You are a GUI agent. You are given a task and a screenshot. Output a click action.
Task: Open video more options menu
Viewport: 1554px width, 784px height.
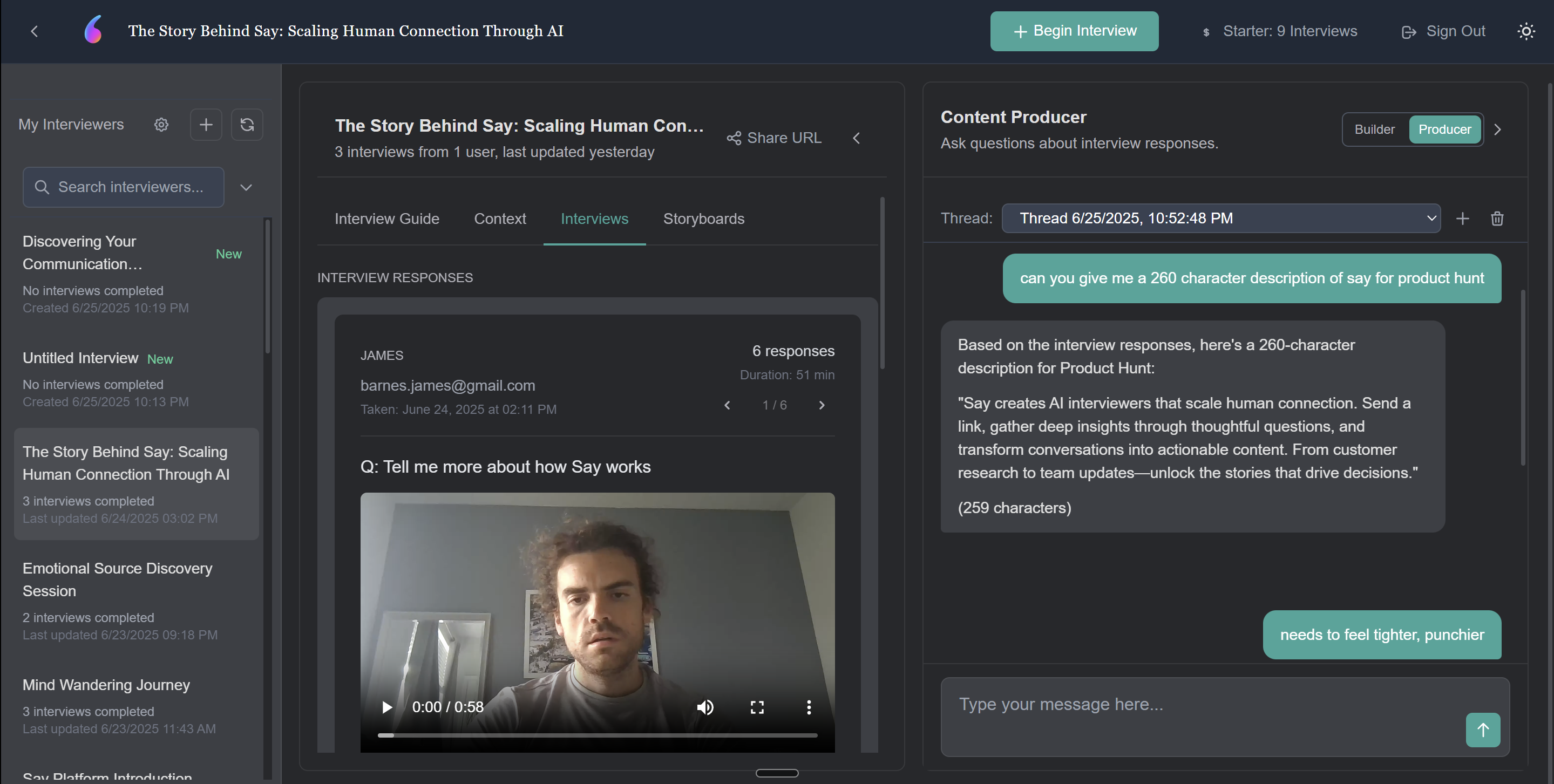click(809, 707)
